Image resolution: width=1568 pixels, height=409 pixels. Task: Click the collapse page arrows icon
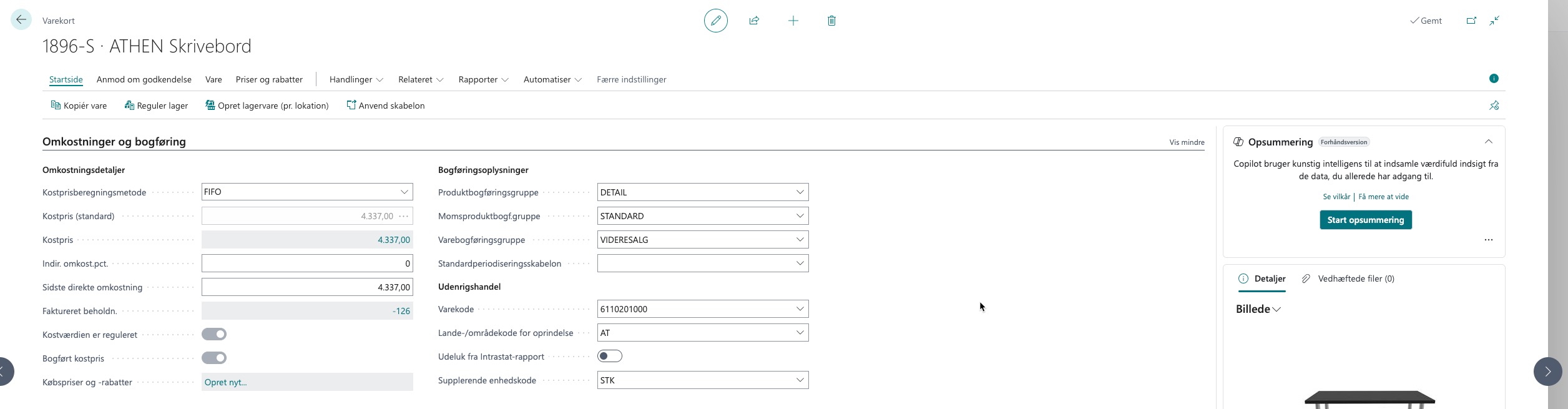point(1494,21)
